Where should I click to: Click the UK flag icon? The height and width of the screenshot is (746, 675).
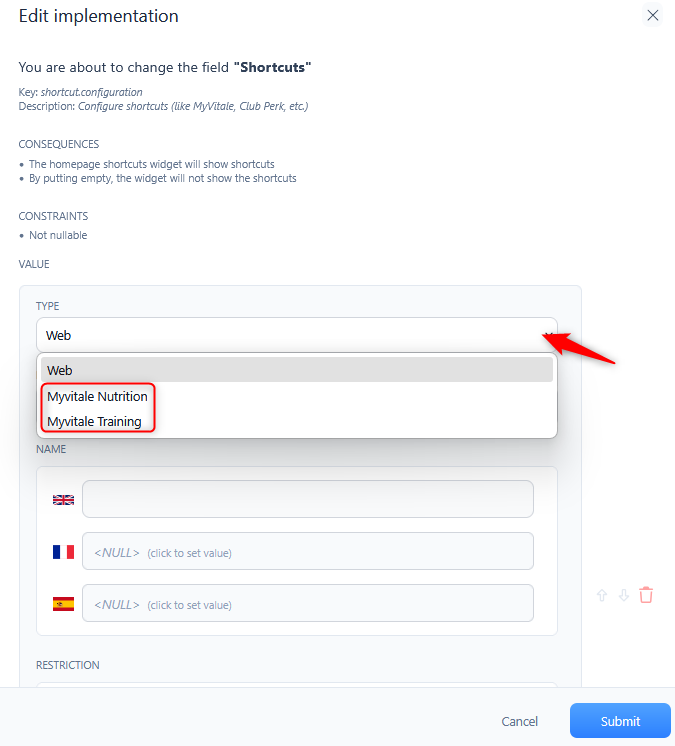click(x=63, y=500)
